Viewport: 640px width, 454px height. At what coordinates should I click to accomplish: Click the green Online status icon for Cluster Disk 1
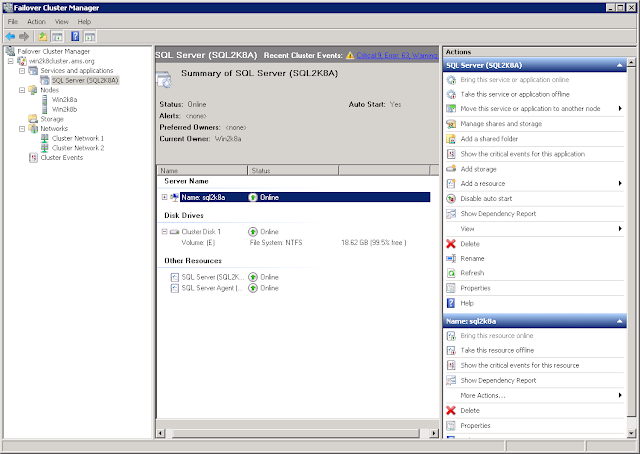[253, 232]
